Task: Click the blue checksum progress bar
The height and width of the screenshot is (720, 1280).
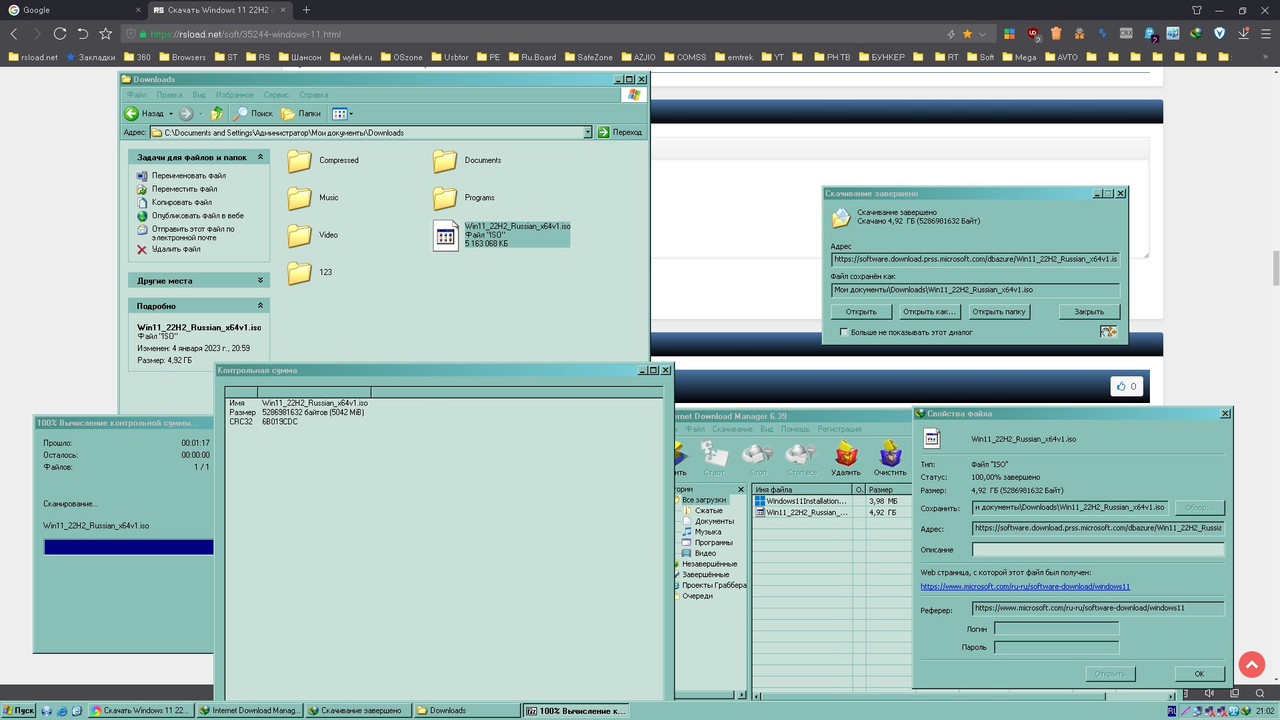Action: tap(127, 546)
